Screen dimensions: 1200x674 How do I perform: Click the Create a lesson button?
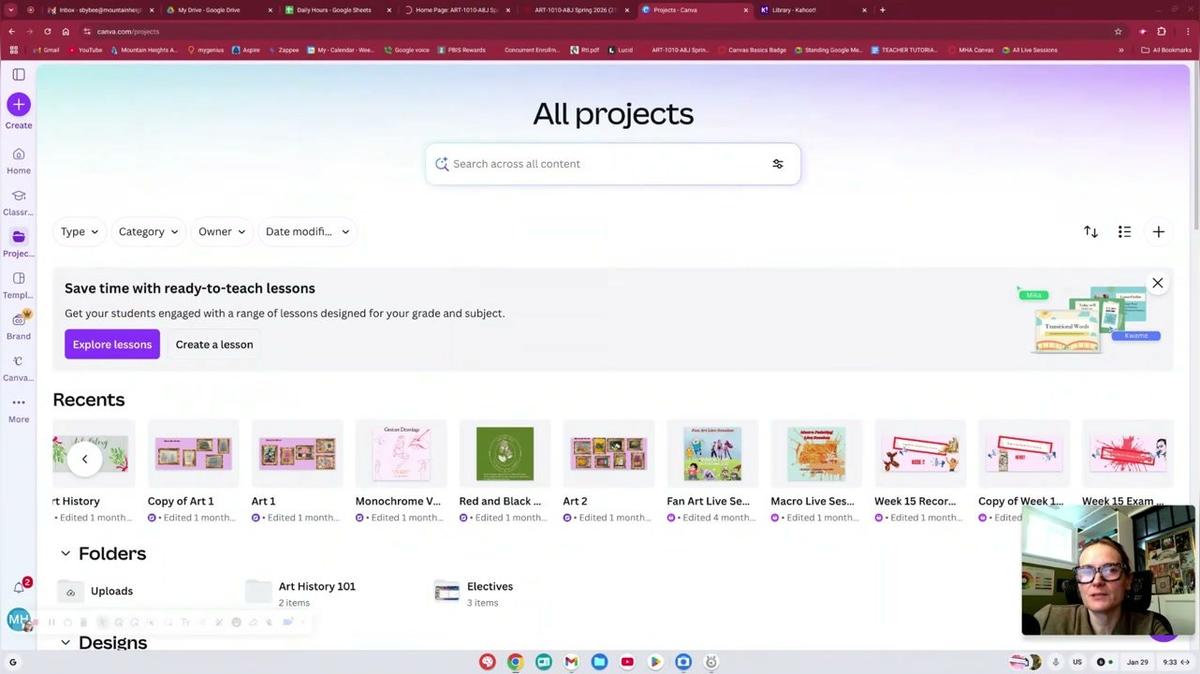click(x=214, y=344)
